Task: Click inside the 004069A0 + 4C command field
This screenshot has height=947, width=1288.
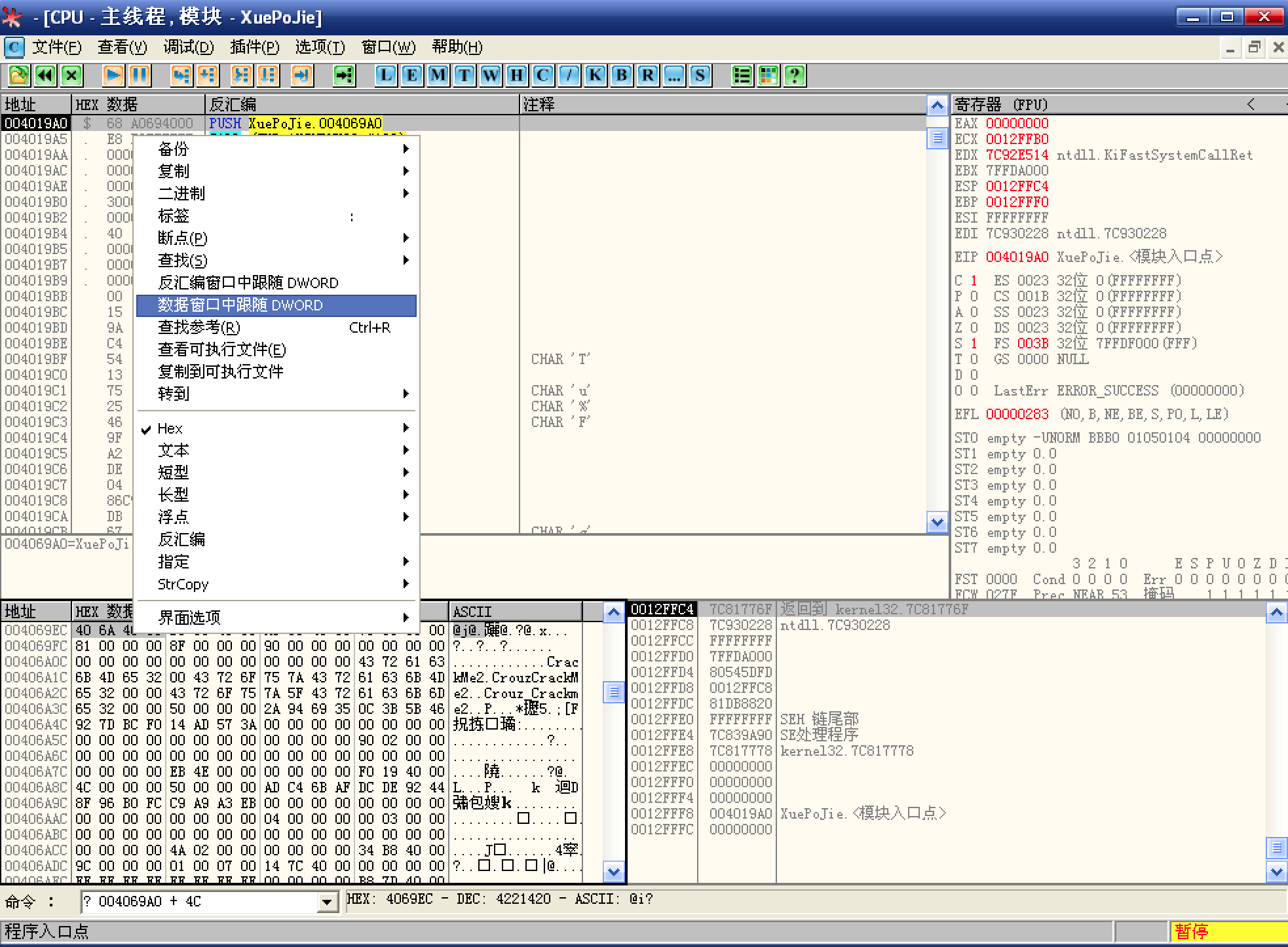Action: pyautogui.click(x=197, y=901)
